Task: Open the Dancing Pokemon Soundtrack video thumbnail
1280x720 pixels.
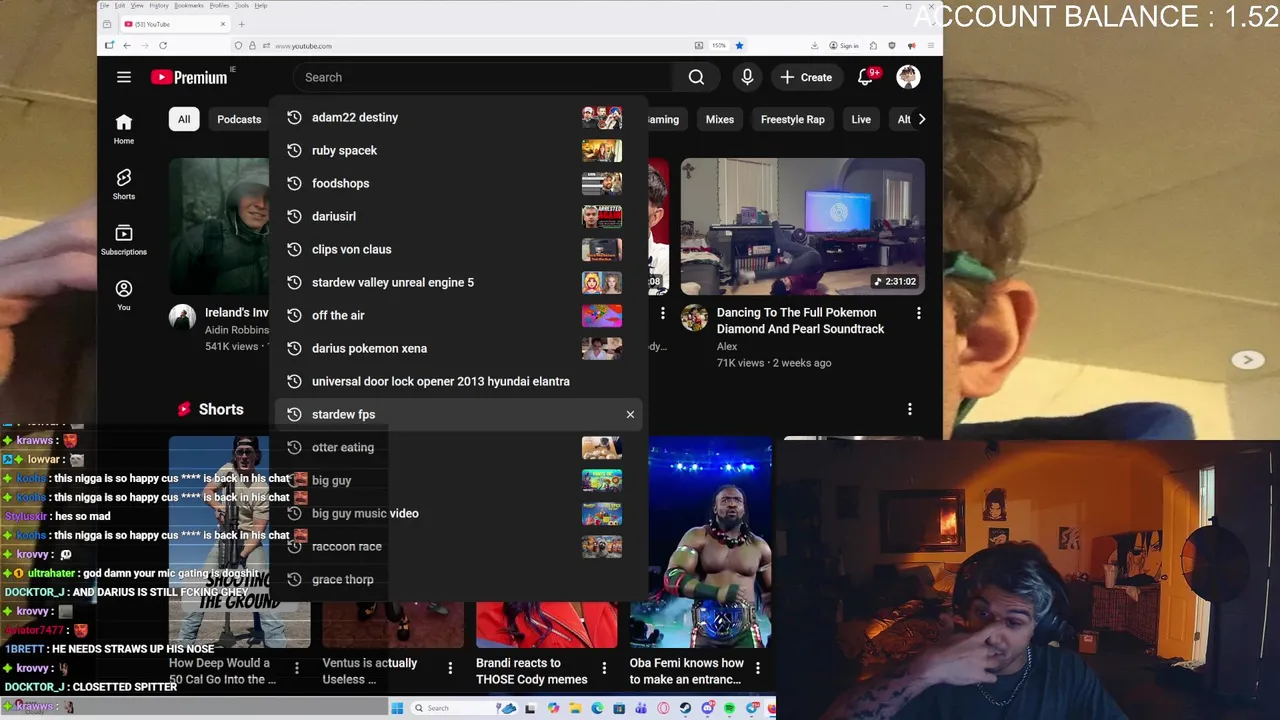Action: coord(803,226)
